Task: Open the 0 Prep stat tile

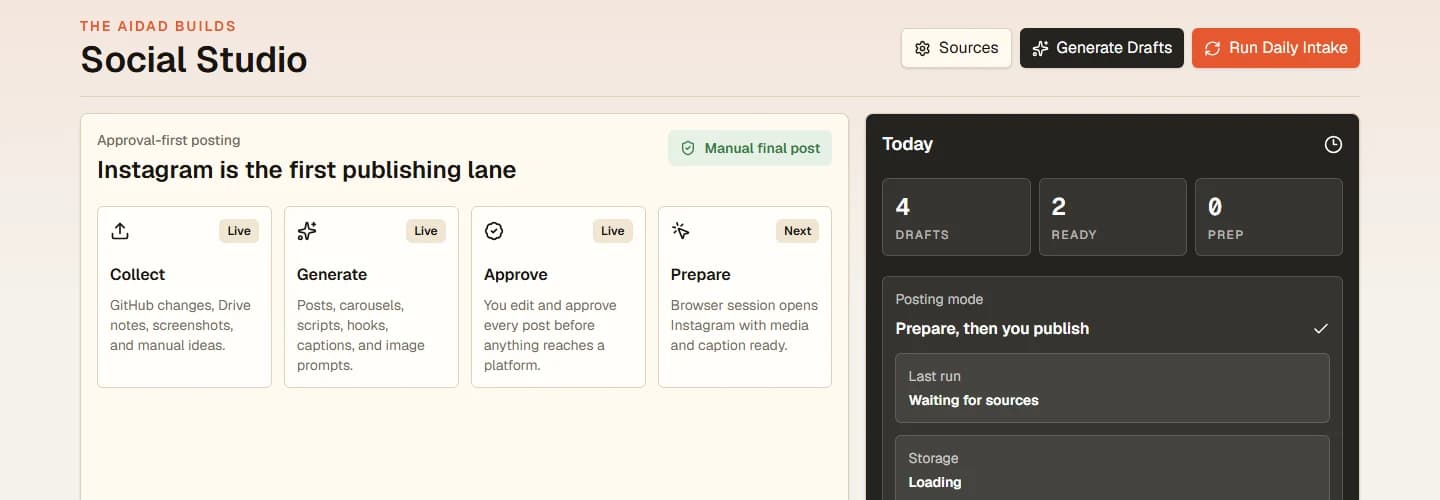Action: tap(1269, 217)
